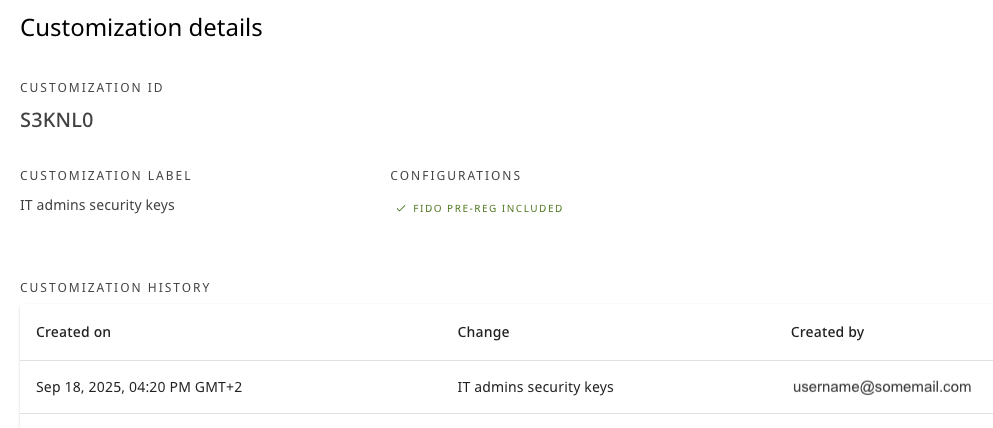The image size is (993, 428).
Task: Select the history row's Change cell text
Action: [535, 387]
